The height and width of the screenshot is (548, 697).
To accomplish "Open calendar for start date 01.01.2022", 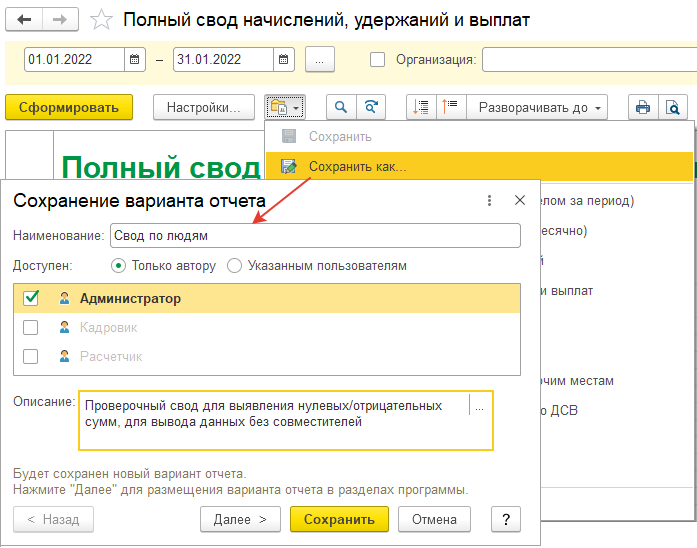I will tap(134, 60).
